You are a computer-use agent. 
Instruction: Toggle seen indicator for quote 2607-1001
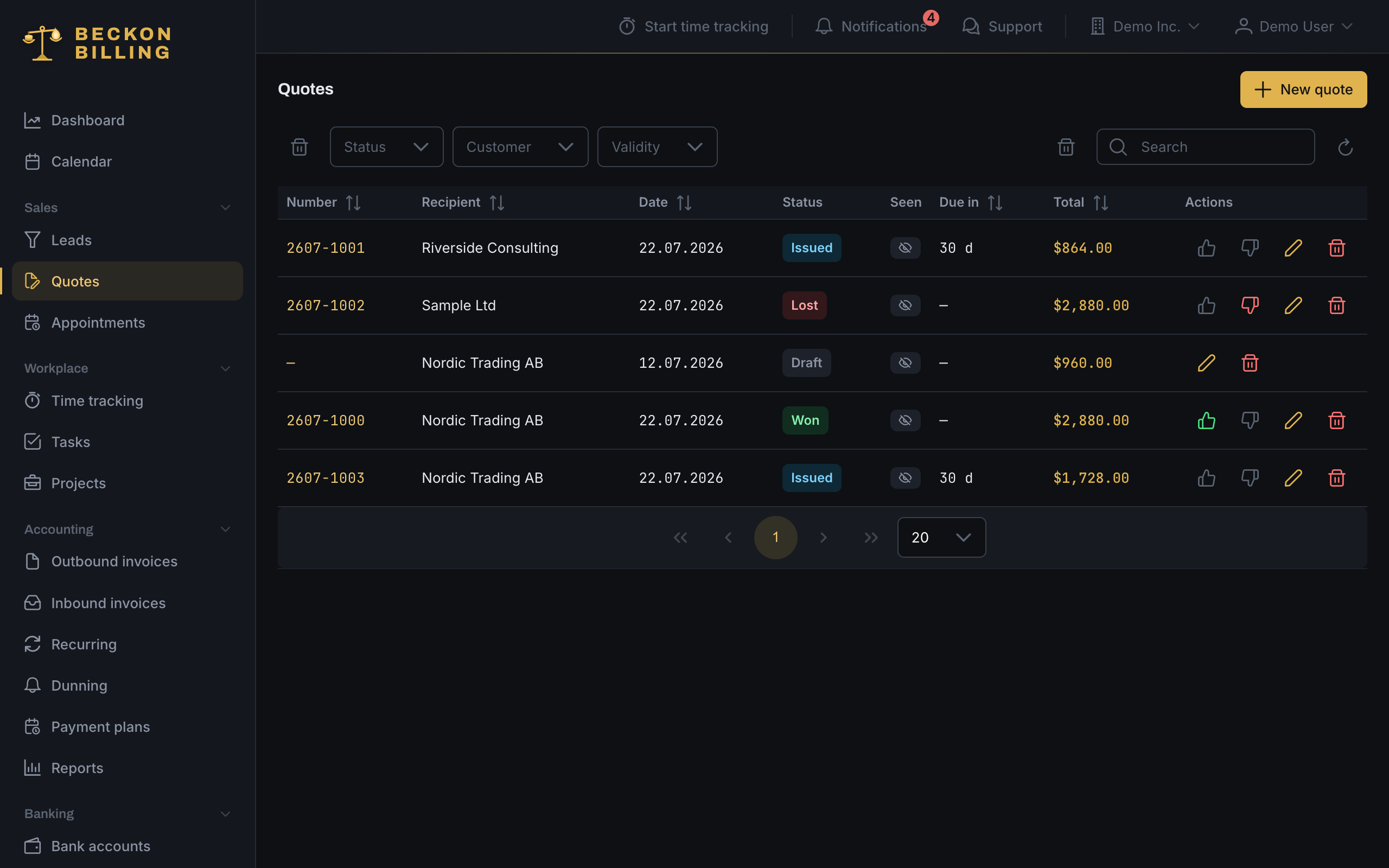pyautogui.click(x=905, y=248)
